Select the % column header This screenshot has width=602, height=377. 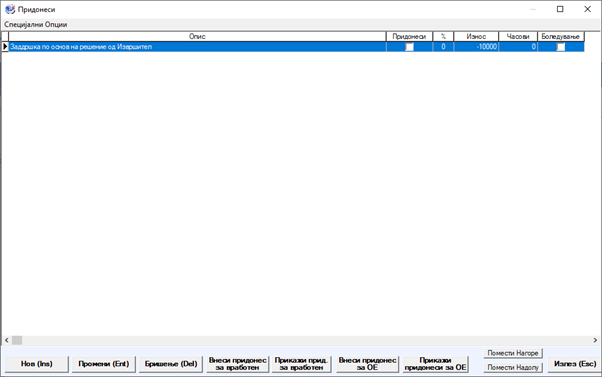443,36
